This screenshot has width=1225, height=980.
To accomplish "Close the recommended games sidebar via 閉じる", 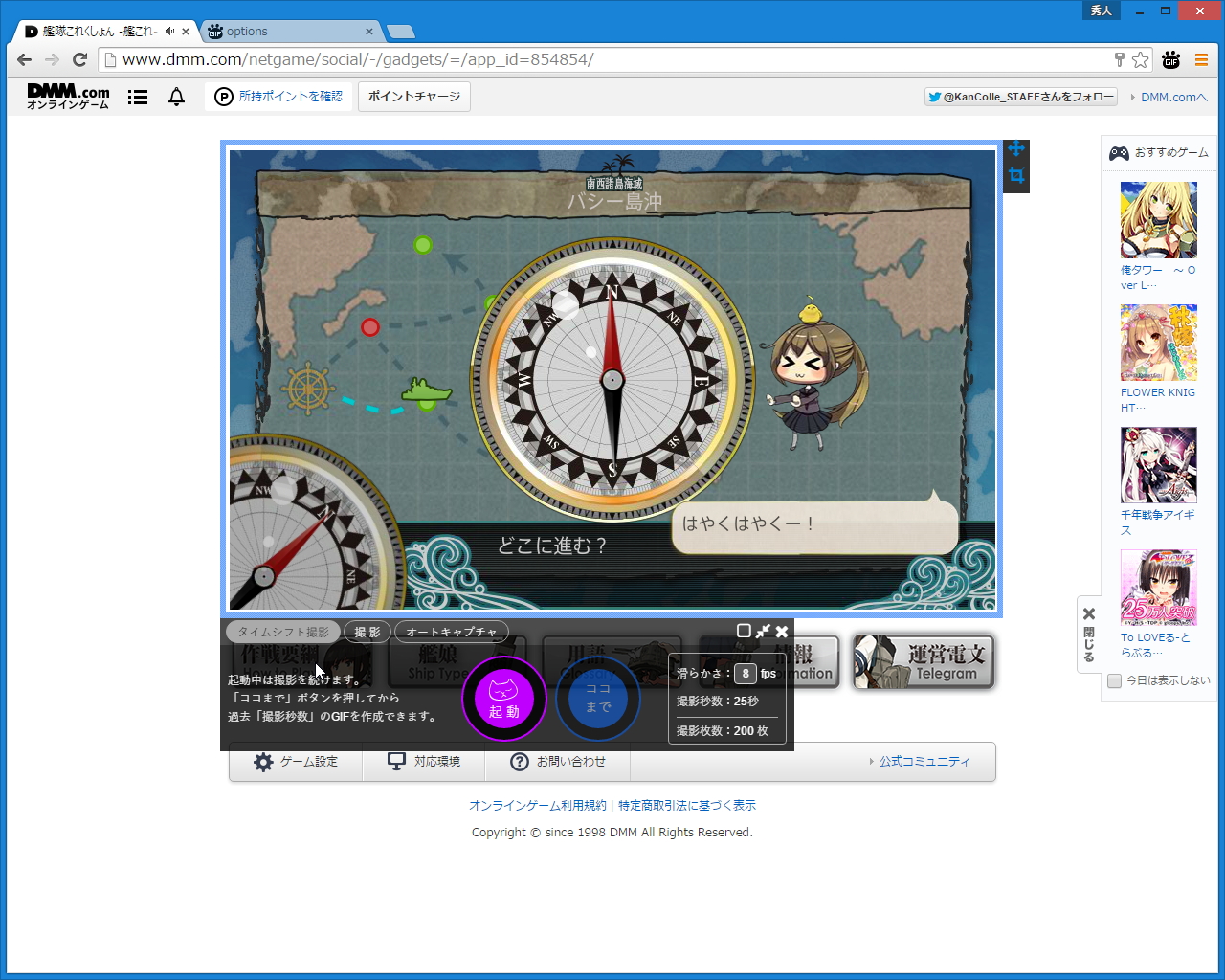I will coord(1088,633).
